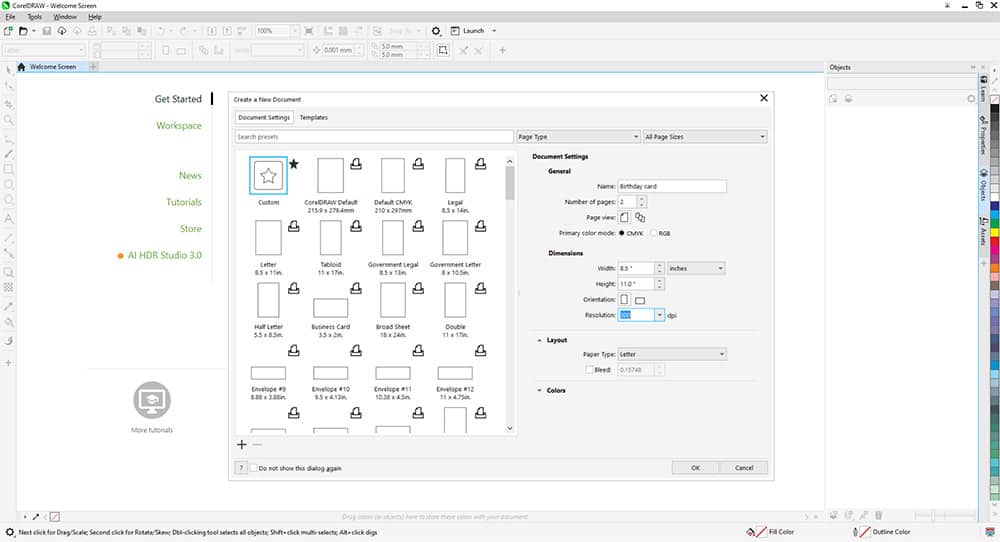The height and width of the screenshot is (542, 1000).
Task: Click the OK button
Action: [695, 468]
